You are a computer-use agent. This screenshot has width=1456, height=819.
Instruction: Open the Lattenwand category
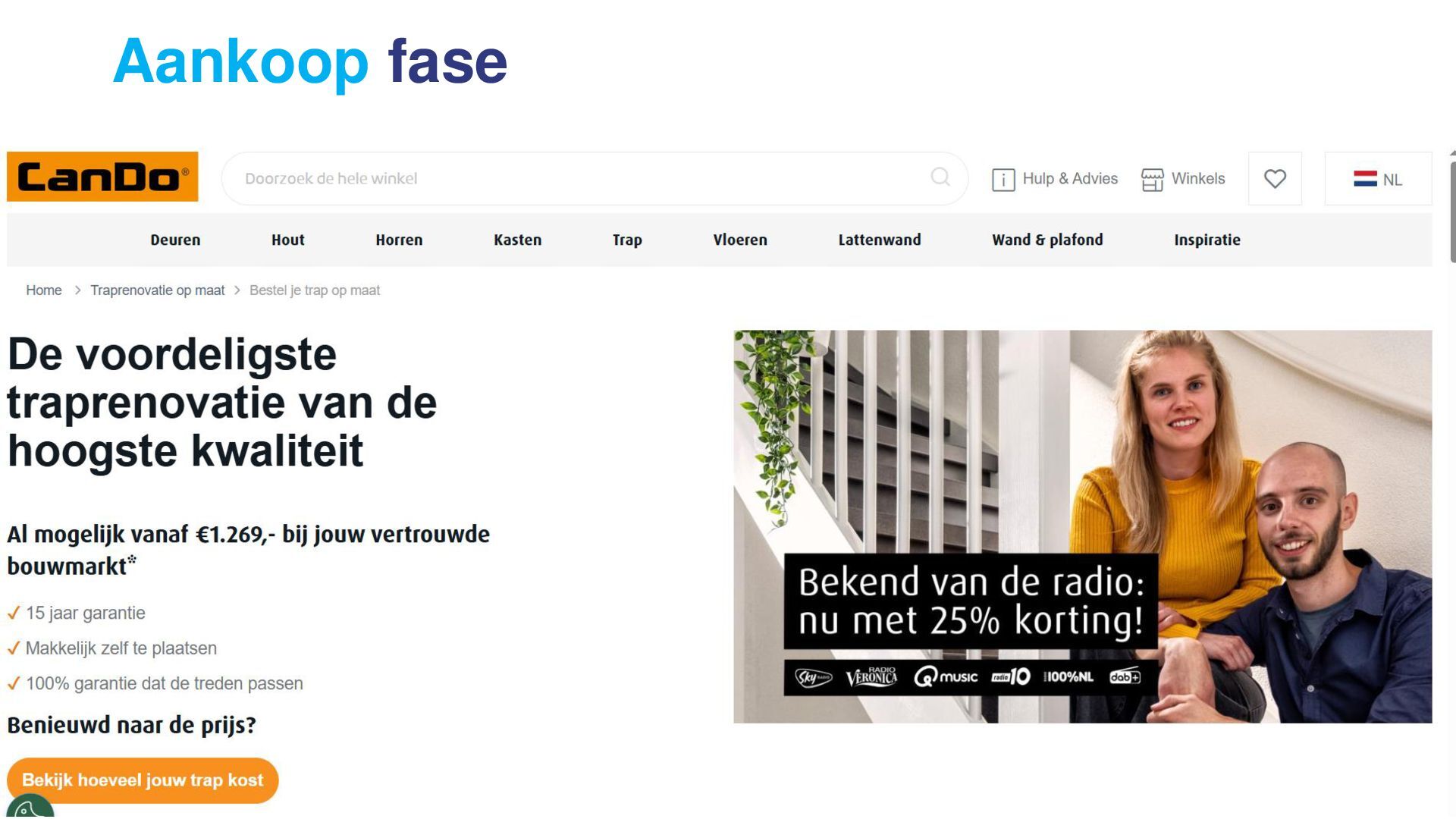[880, 240]
